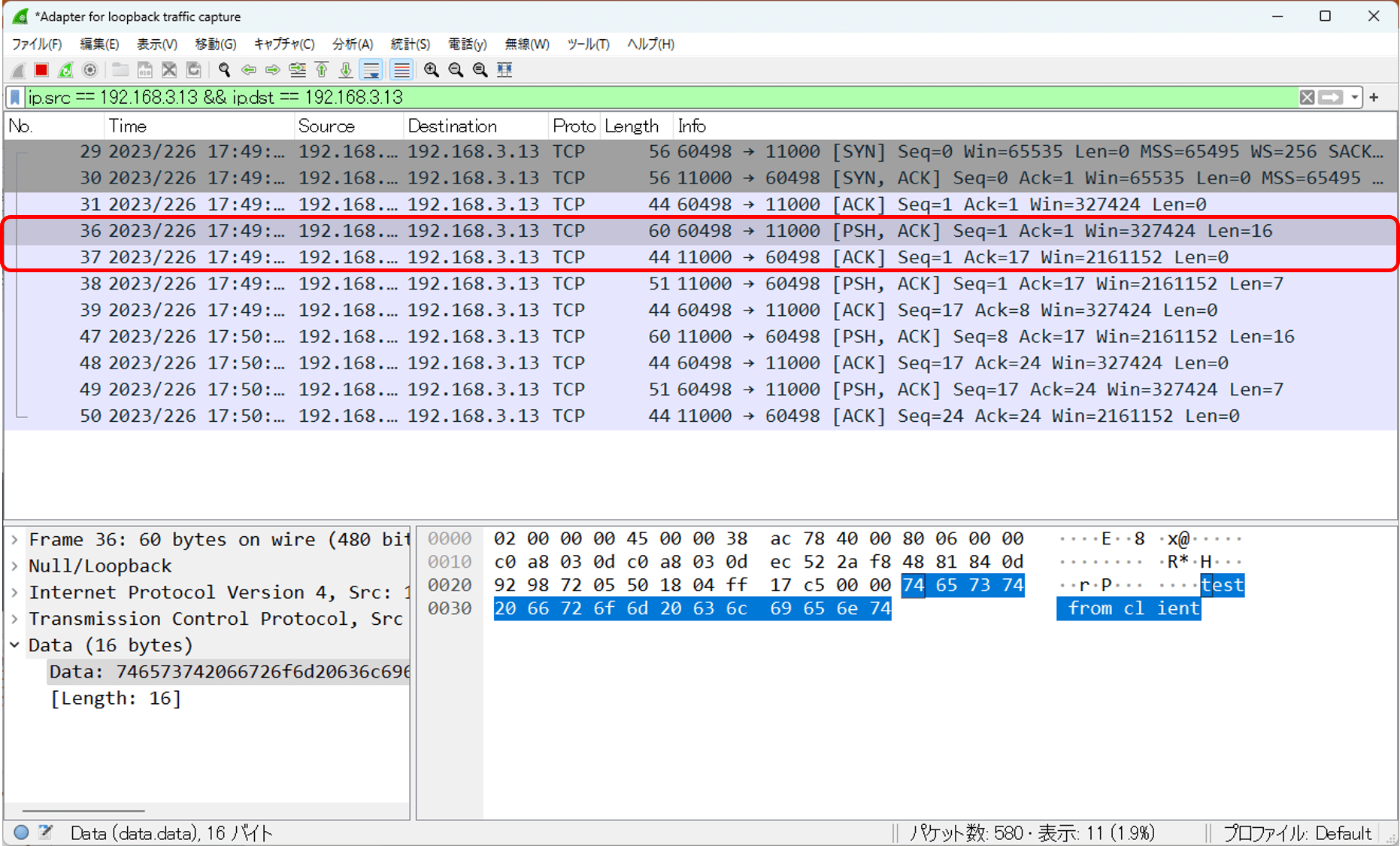Open the 無線(W) menu
1400x846 pixels.
point(527,44)
